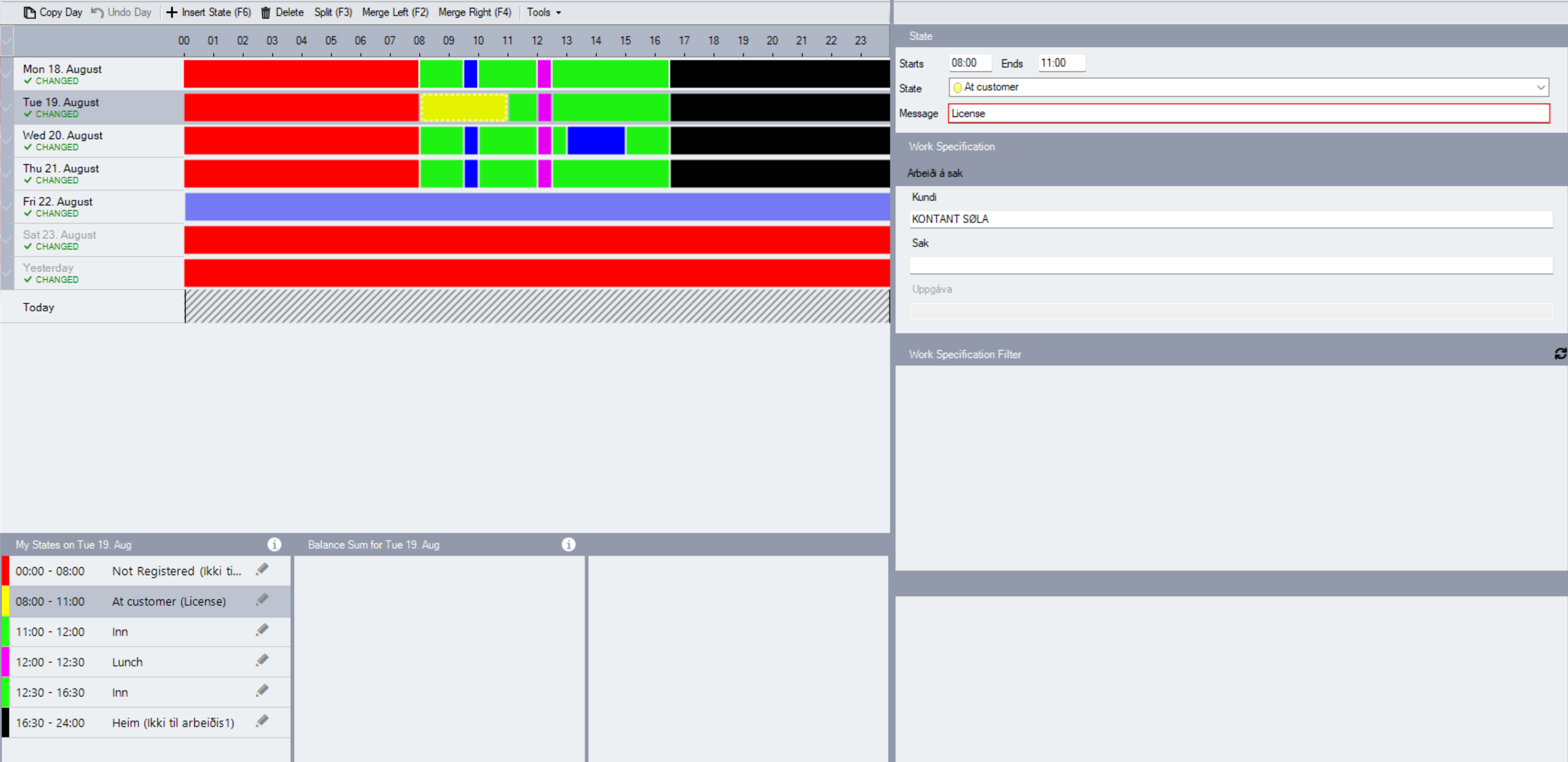Click the Kundi field KONTANT SØLA
Image resolution: width=1568 pixels, height=762 pixels.
(x=1231, y=219)
